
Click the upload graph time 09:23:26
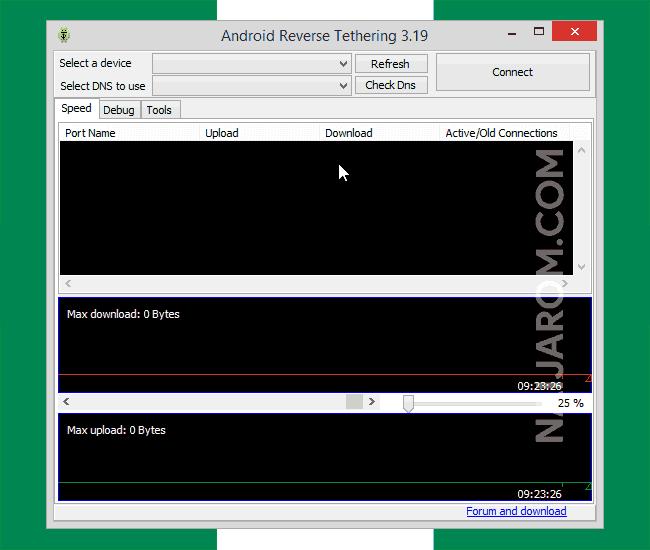(x=539, y=494)
